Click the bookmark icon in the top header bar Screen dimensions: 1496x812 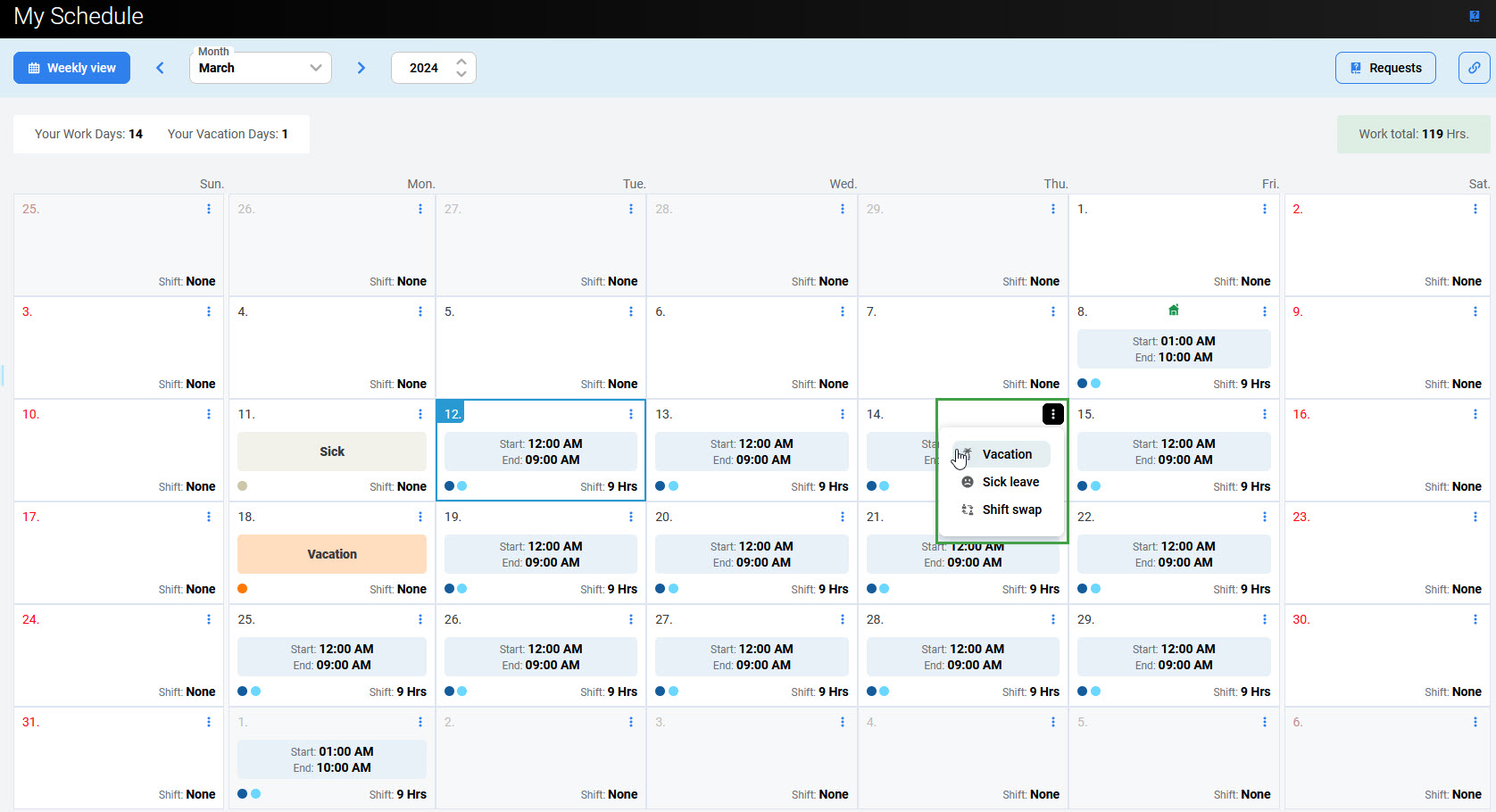click(x=1474, y=16)
